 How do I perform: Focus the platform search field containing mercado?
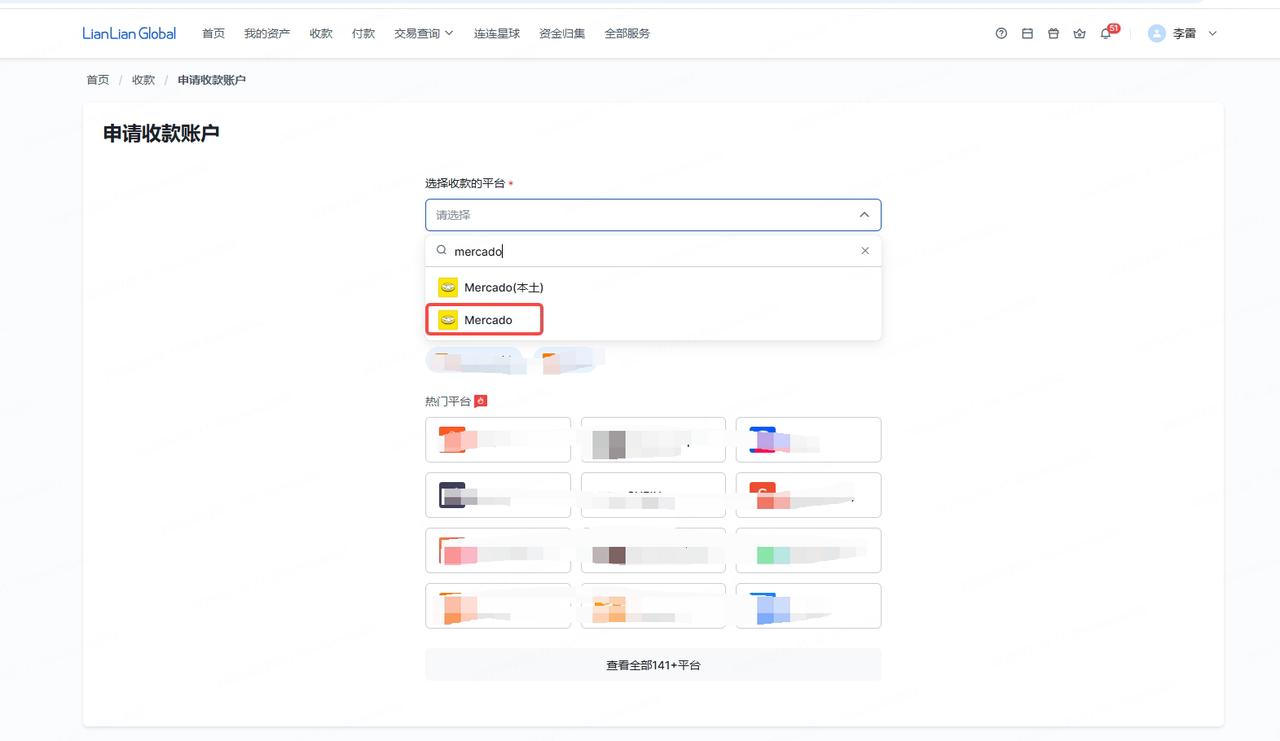tap(653, 251)
